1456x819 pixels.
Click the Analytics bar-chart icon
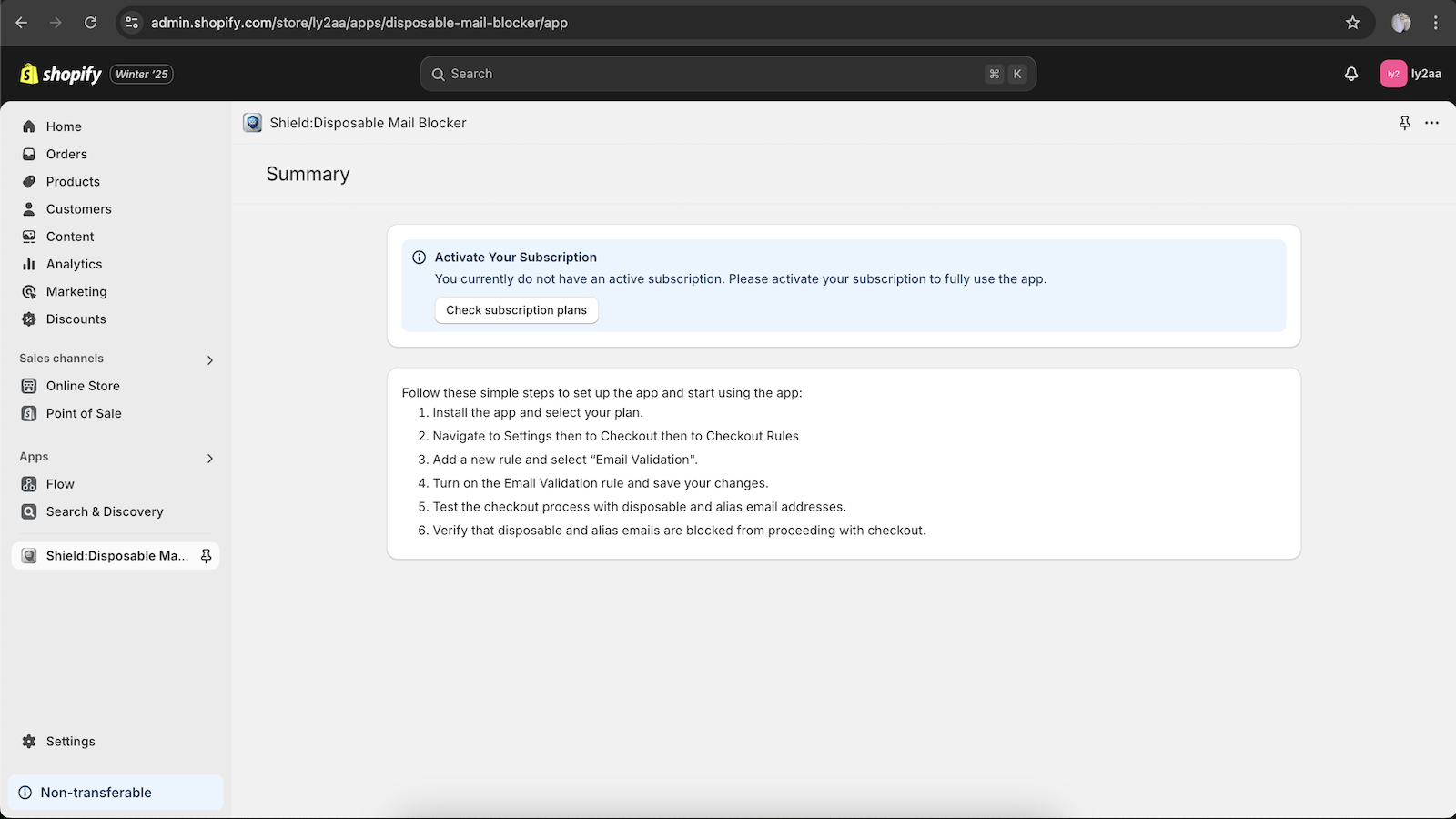pyautogui.click(x=28, y=264)
